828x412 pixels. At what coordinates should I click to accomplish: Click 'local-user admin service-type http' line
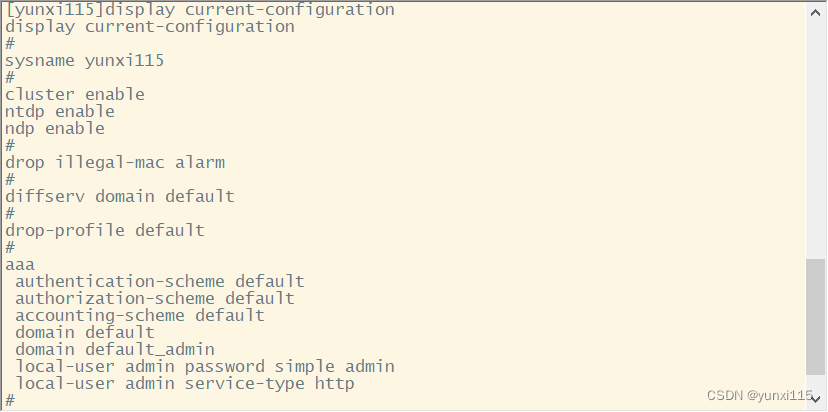pyautogui.click(x=185, y=383)
